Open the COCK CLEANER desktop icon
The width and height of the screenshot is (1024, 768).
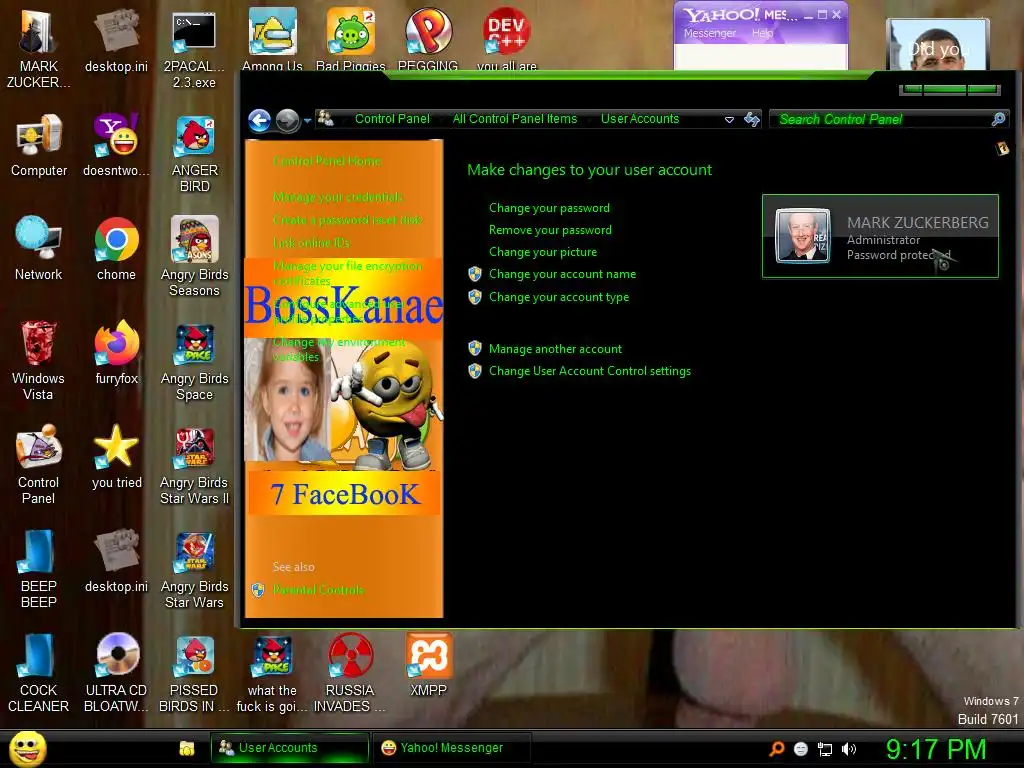pos(39,673)
